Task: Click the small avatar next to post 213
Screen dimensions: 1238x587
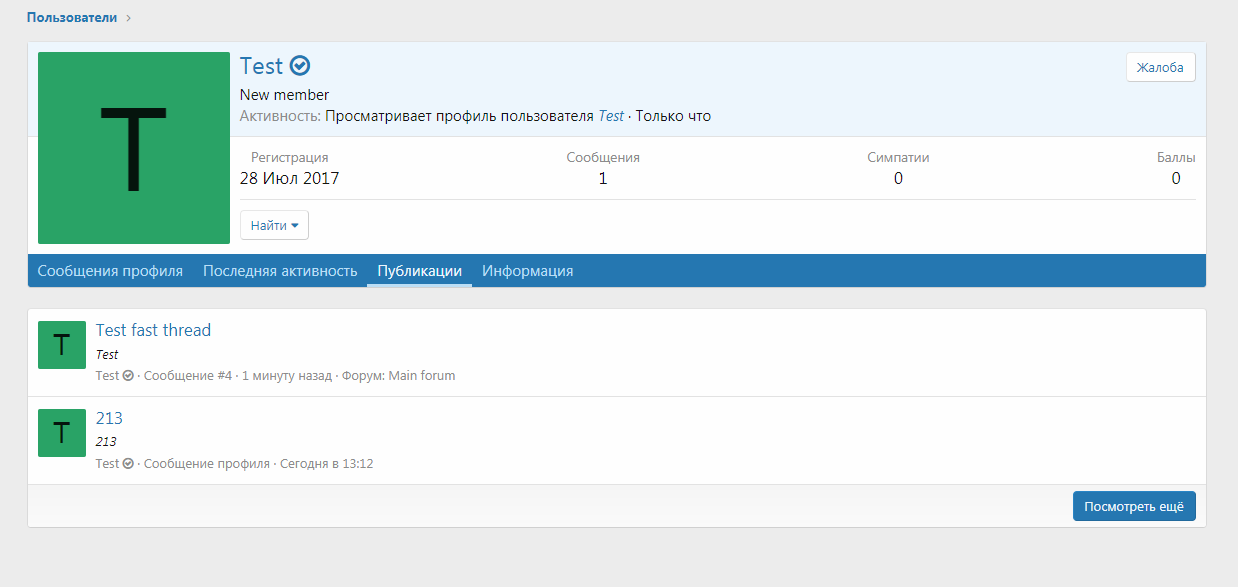Action: coord(61,432)
